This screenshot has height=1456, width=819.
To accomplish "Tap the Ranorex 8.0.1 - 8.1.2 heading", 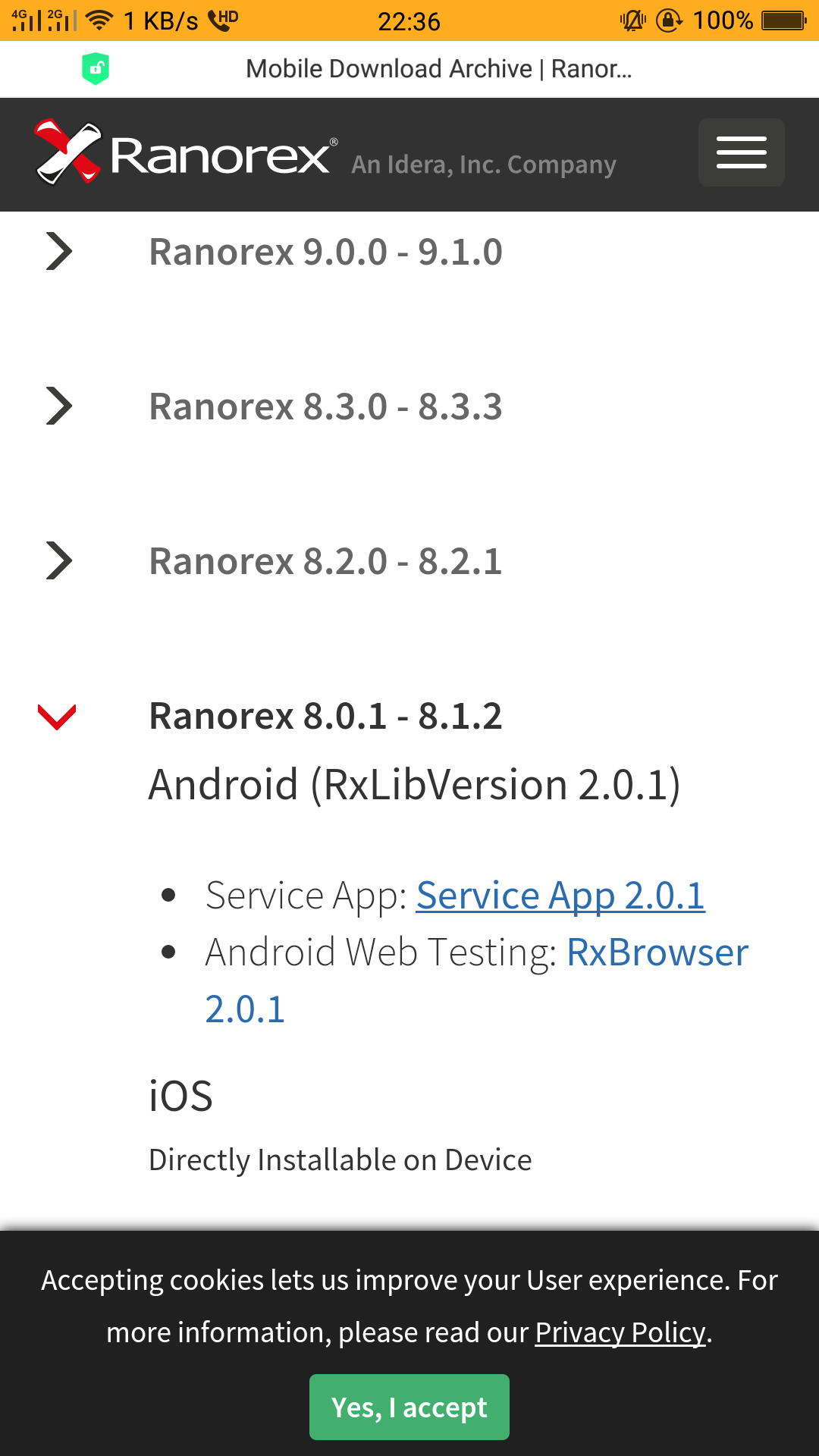I will (325, 717).
